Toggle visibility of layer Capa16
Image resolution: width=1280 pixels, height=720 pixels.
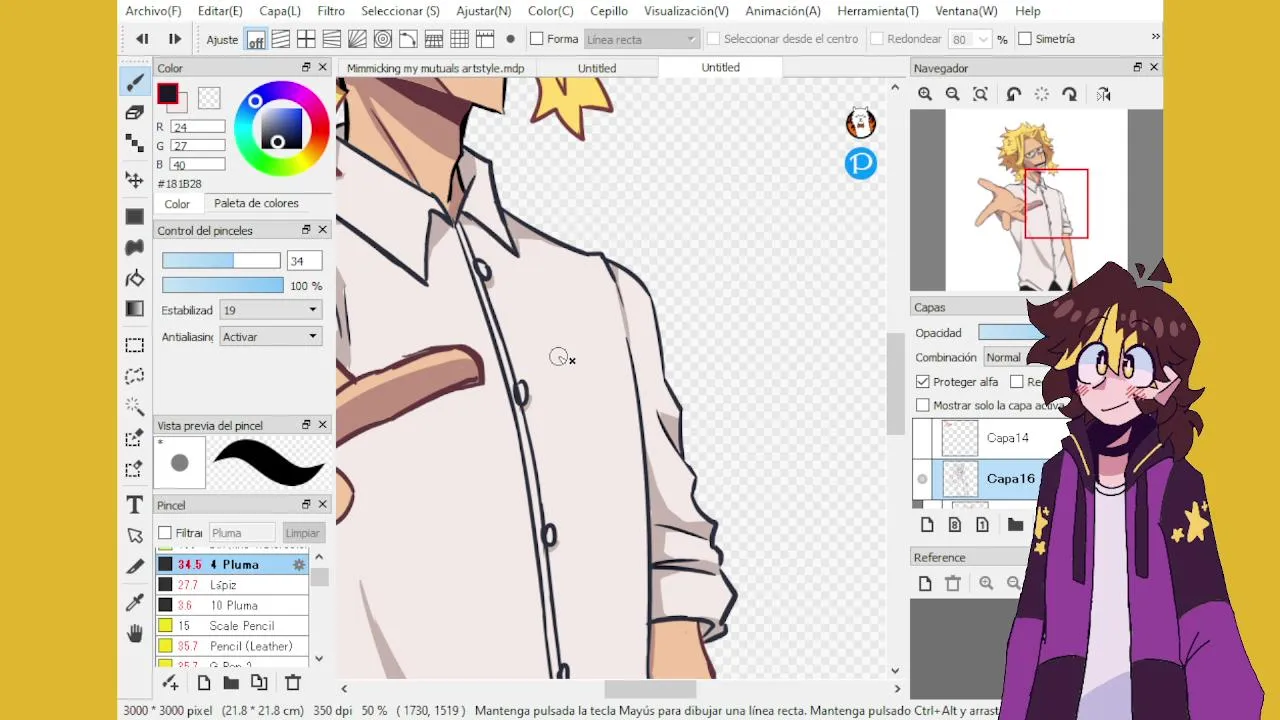pos(922,479)
